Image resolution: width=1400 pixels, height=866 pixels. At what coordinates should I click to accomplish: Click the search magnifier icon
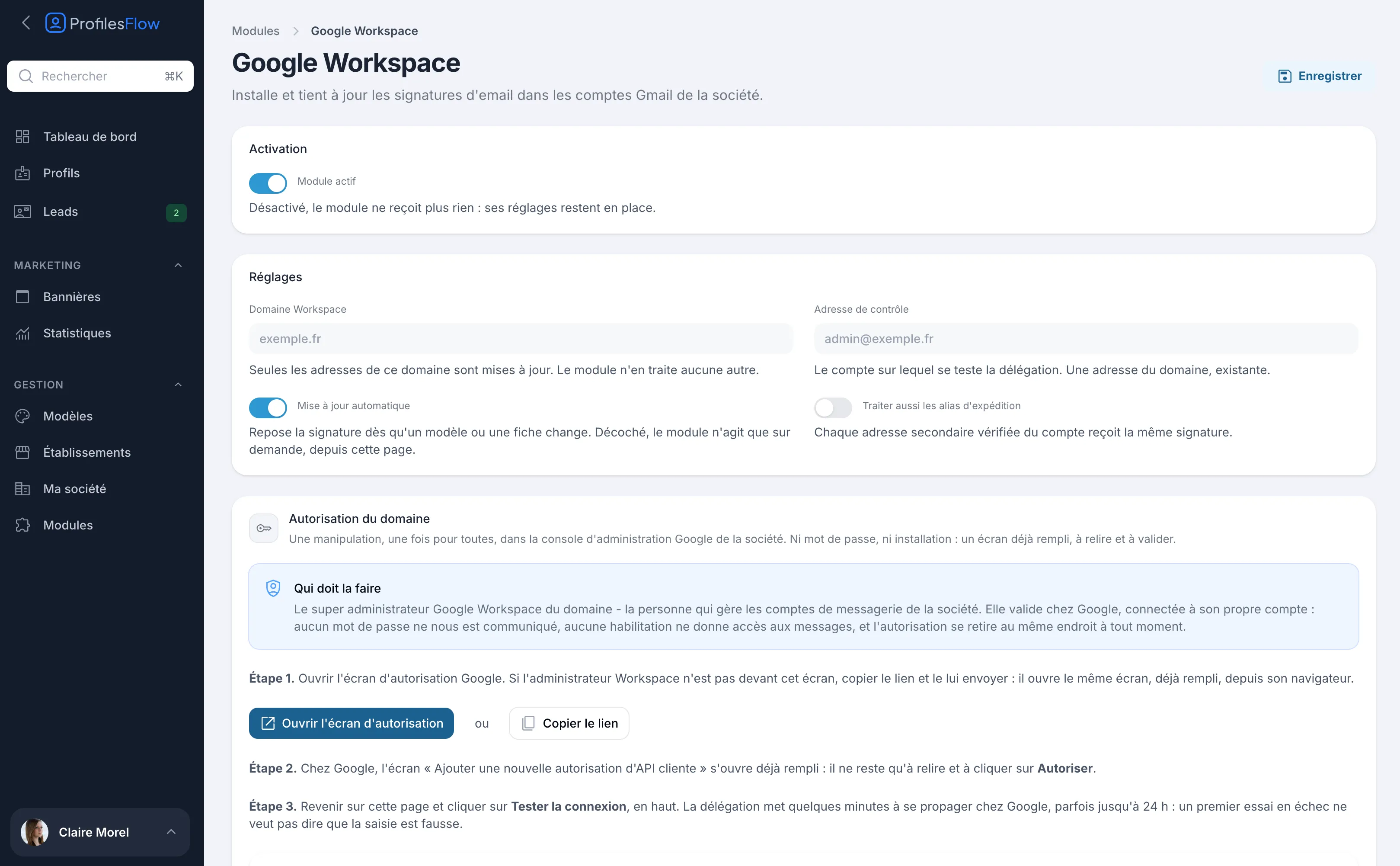click(26, 76)
